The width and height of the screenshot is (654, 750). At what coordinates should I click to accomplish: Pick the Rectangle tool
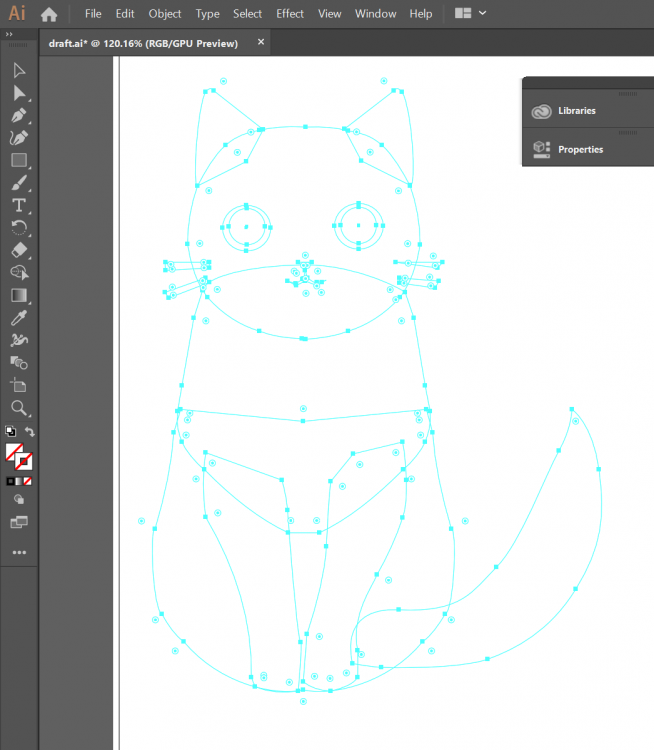point(18,160)
